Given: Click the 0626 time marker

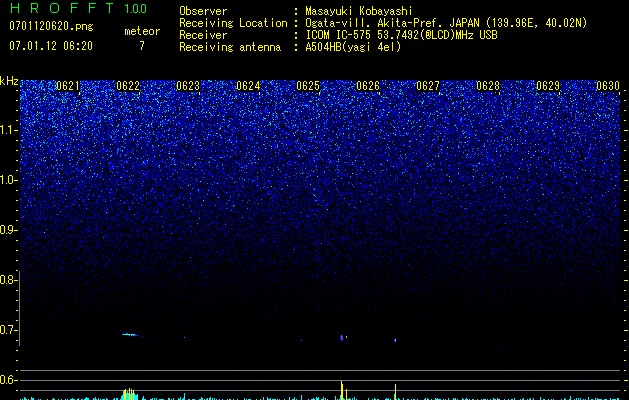Looking at the screenshot, I should (368, 86).
